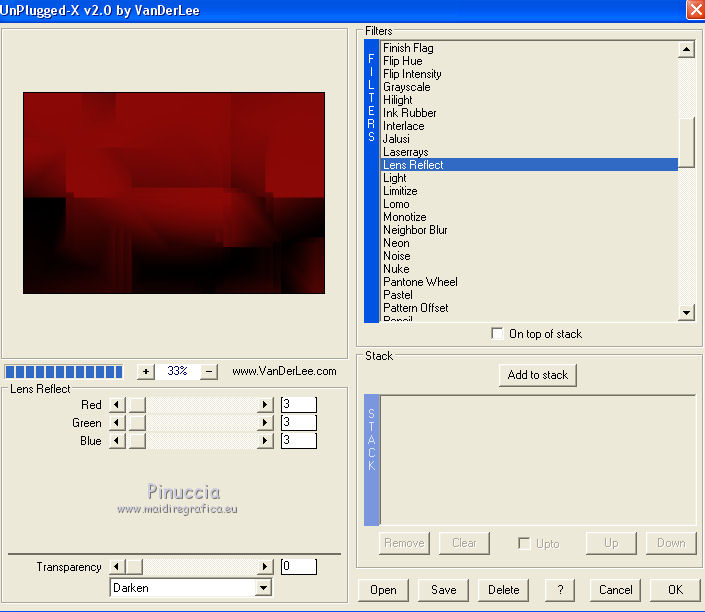Select the Light filter
Screen dimensions: 705x612
(x=529, y=178)
